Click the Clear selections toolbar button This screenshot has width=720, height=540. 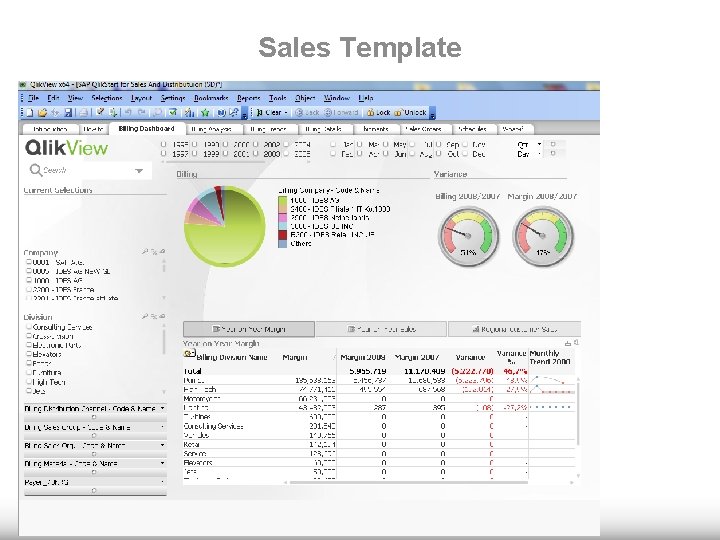click(x=269, y=112)
